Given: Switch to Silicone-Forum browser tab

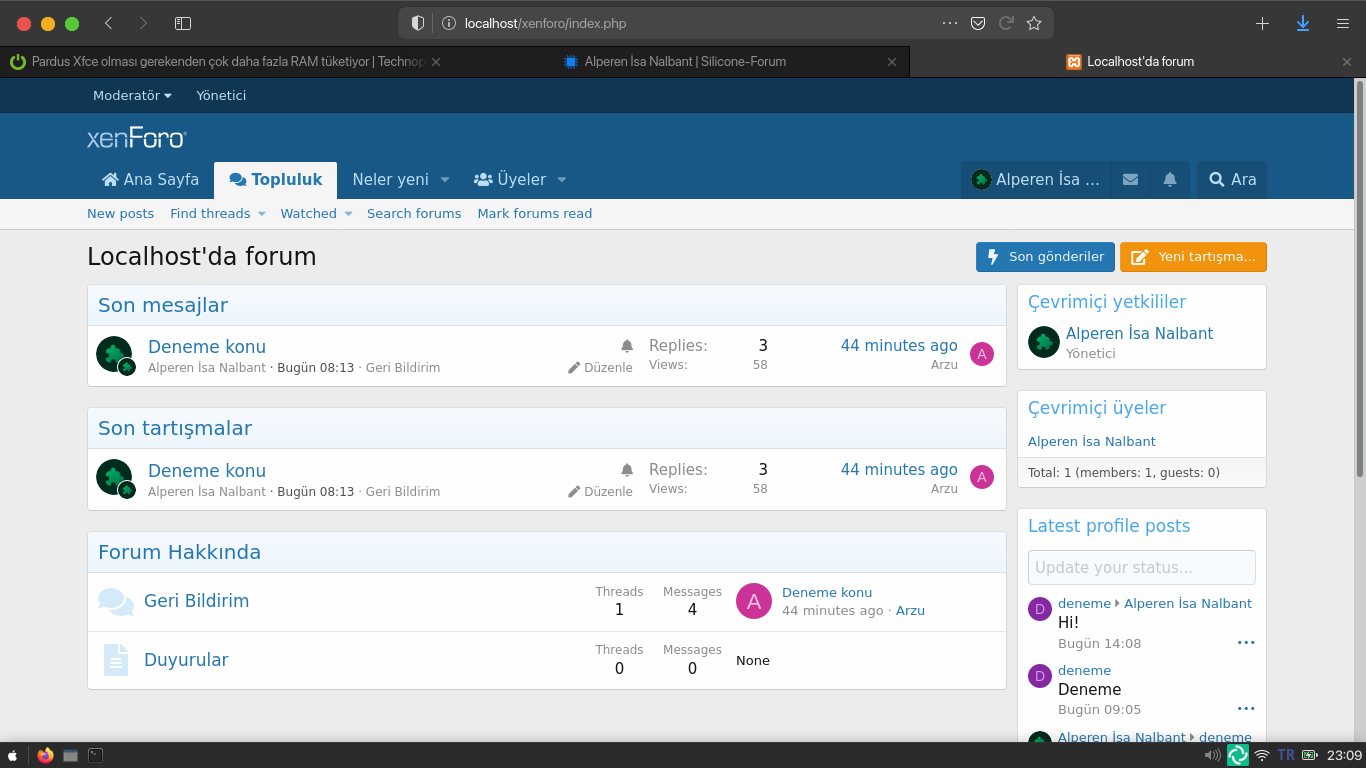Looking at the screenshot, I should click(684, 62).
